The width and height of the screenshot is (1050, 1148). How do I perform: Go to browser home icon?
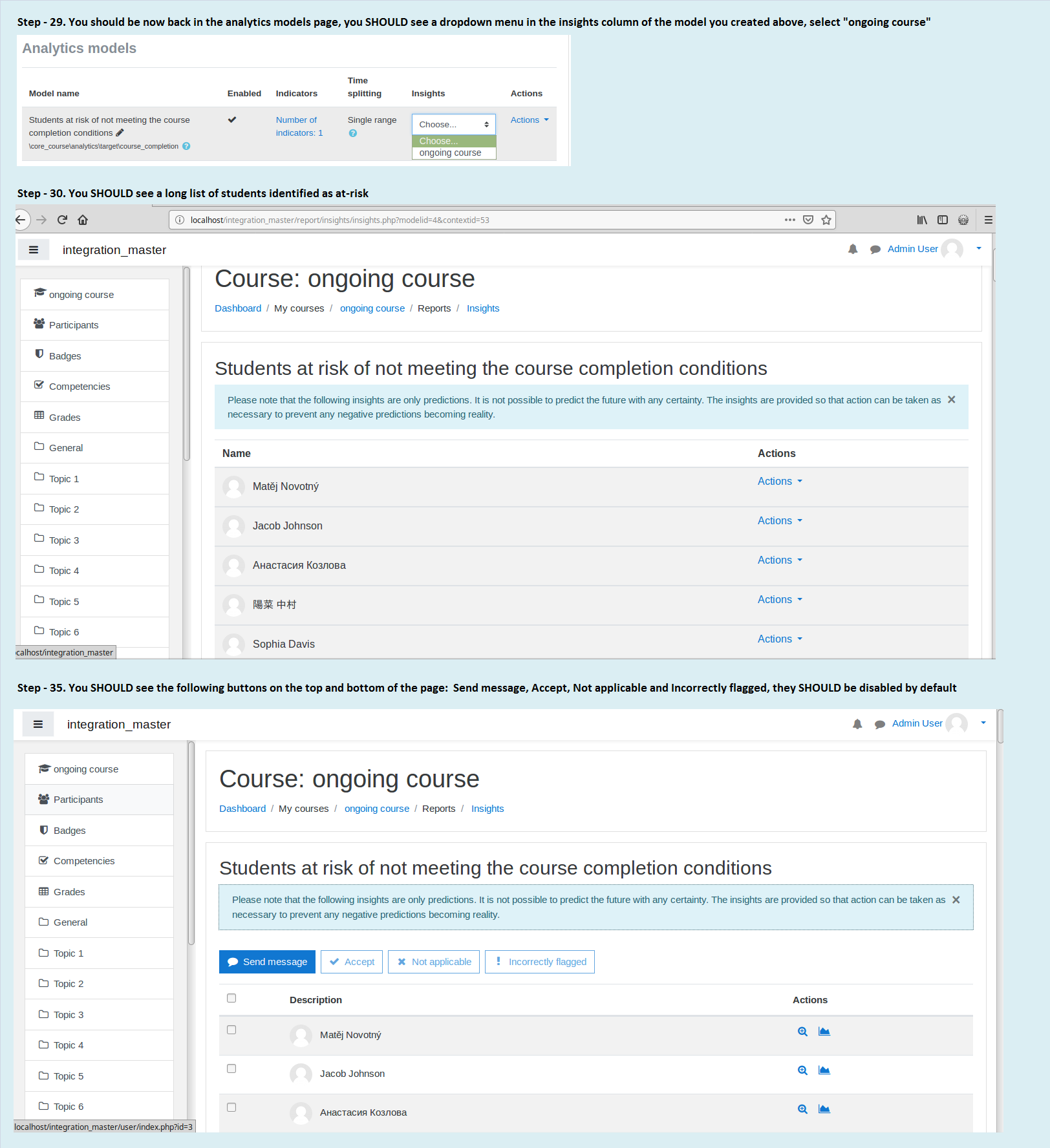tap(83, 220)
